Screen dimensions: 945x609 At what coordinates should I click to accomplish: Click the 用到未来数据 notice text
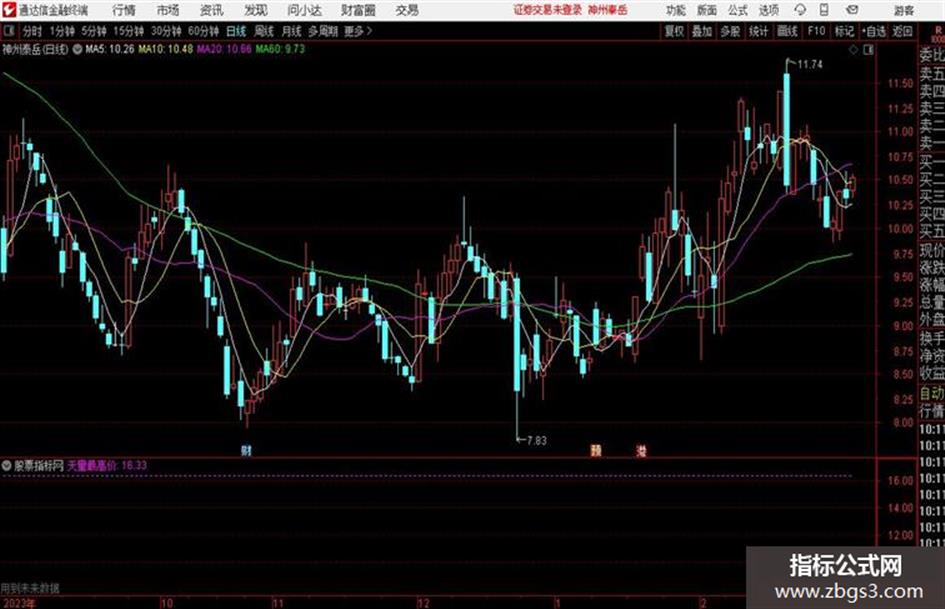pyautogui.click(x=30, y=588)
